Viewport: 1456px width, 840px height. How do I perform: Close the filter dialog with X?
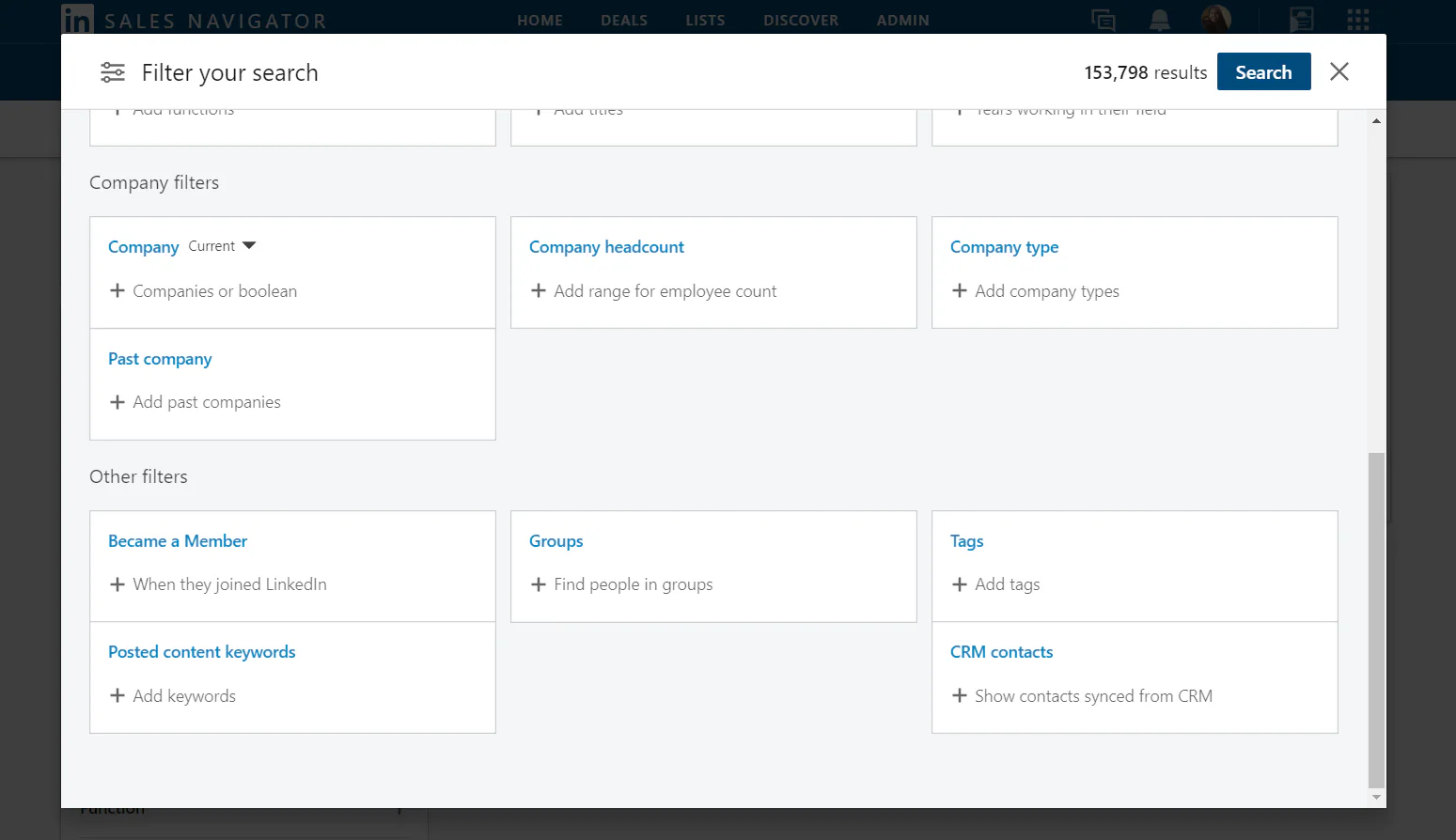1339,71
